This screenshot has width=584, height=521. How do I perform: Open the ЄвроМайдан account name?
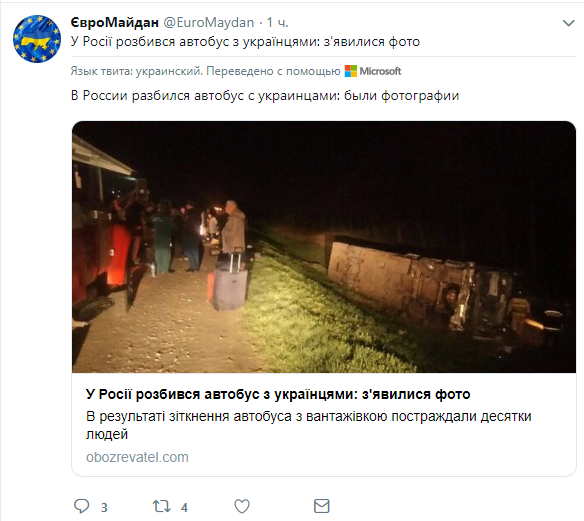tap(115, 23)
